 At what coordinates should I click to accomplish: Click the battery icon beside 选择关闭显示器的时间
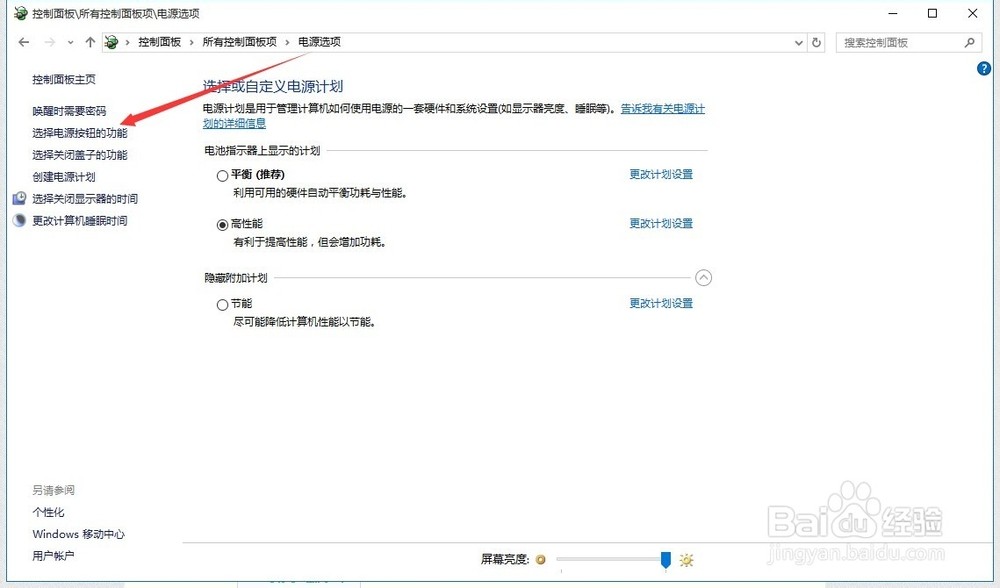(19, 198)
